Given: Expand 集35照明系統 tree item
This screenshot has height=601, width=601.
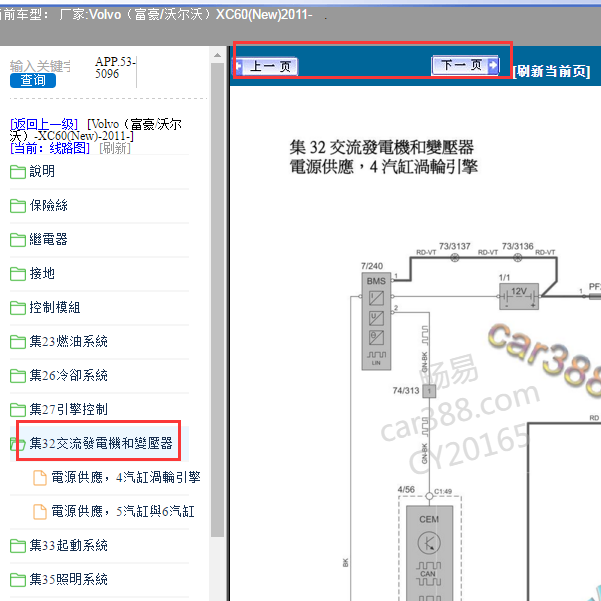Looking at the screenshot, I should pos(69,579).
